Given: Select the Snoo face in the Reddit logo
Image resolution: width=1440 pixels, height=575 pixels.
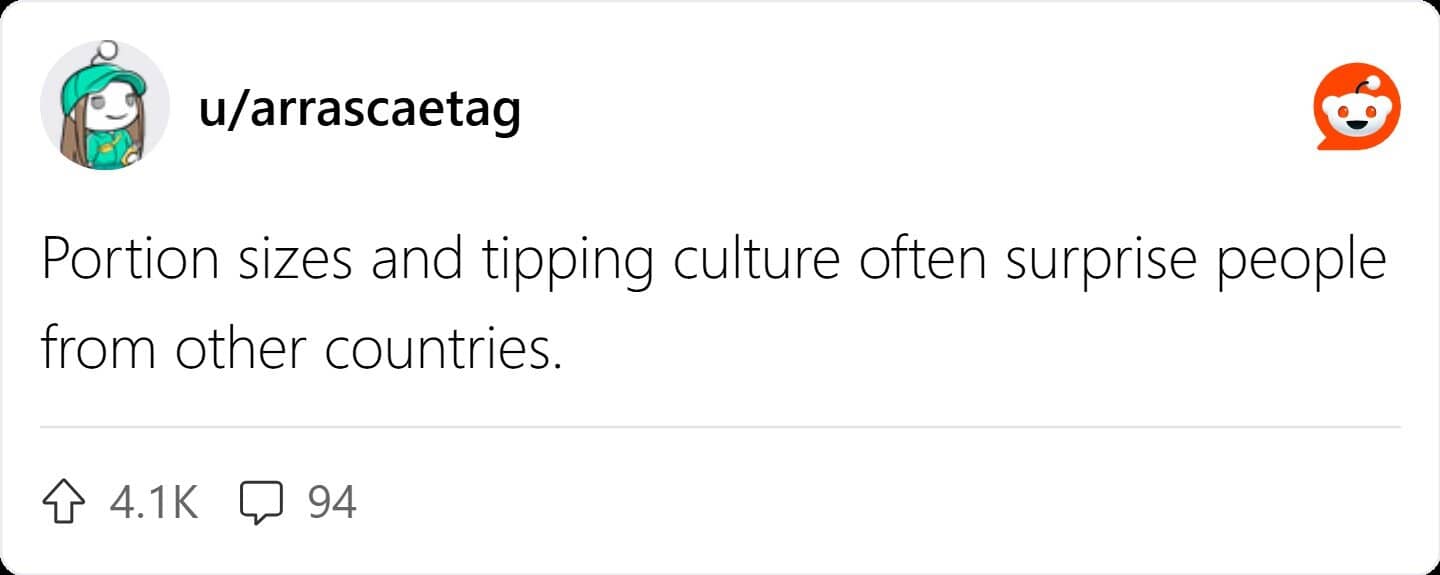Looking at the screenshot, I should coord(1358,113).
